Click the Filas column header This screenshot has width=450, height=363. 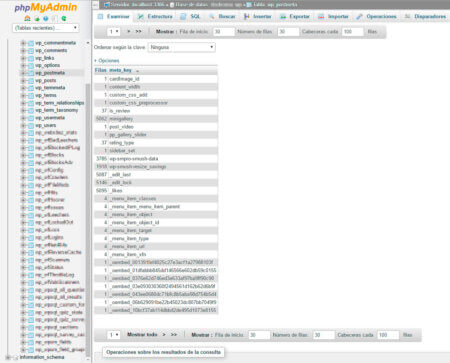click(x=101, y=70)
